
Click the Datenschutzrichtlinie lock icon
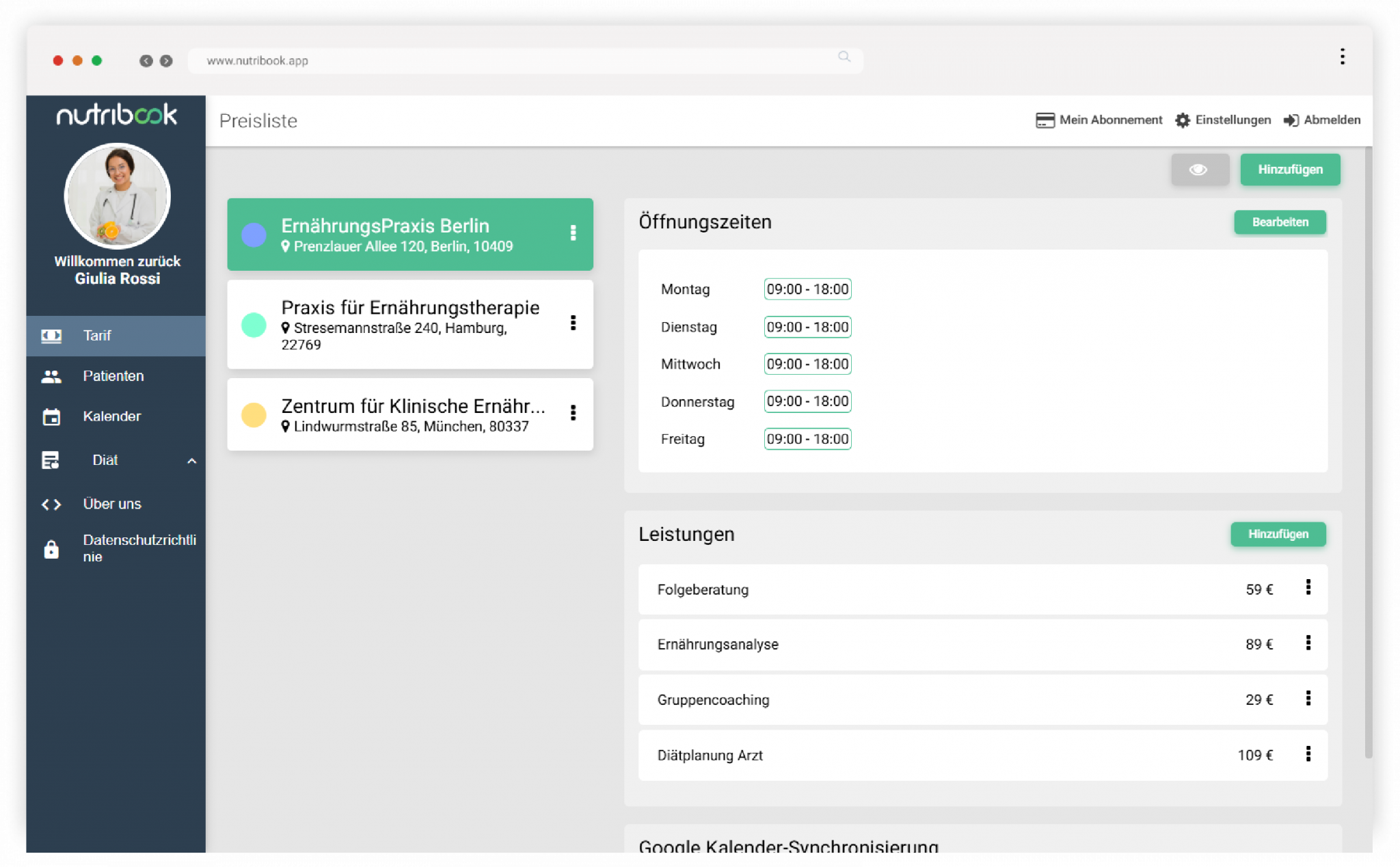[x=51, y=549]
